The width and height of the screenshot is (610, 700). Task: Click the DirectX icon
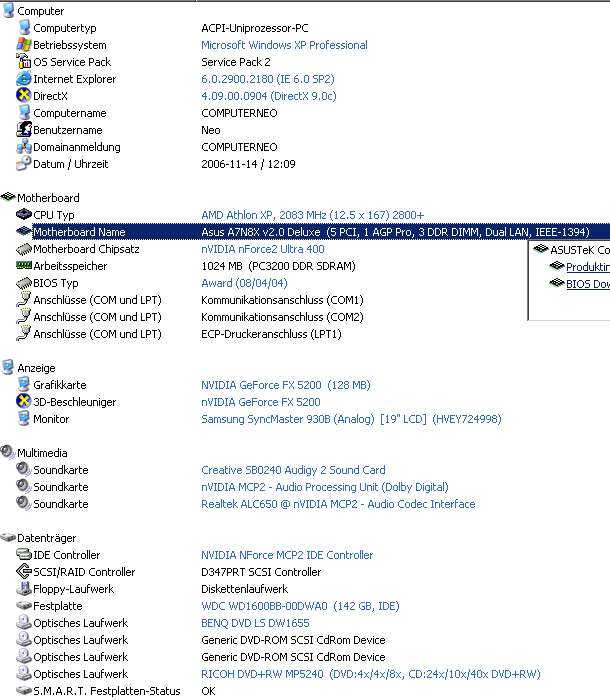pyautogui.click(x=24, y=96)
